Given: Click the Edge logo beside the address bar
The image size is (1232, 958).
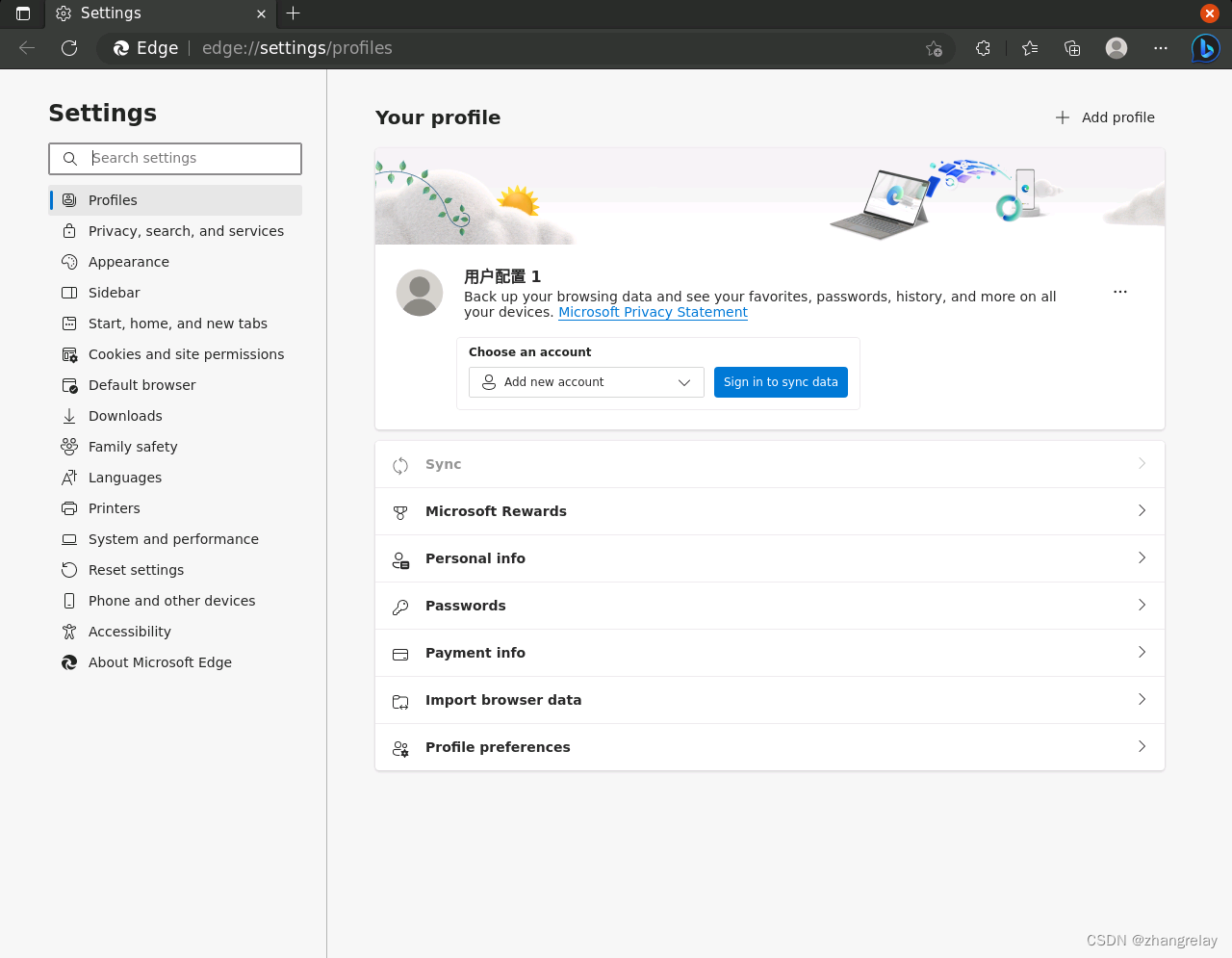Looking at the screenshot, I should (x=121, y=47).
